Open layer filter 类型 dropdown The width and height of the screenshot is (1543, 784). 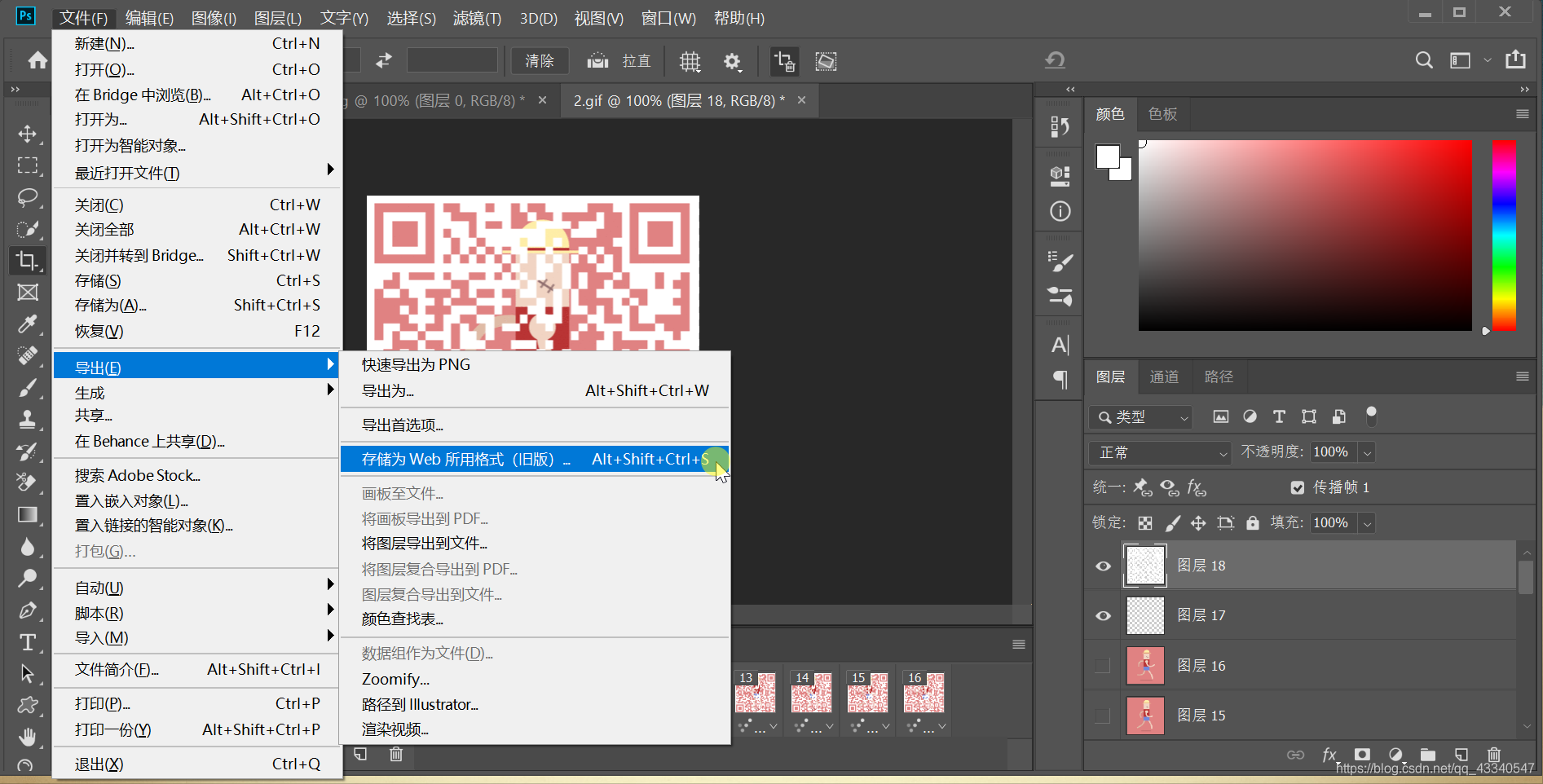pos(1140,417)
